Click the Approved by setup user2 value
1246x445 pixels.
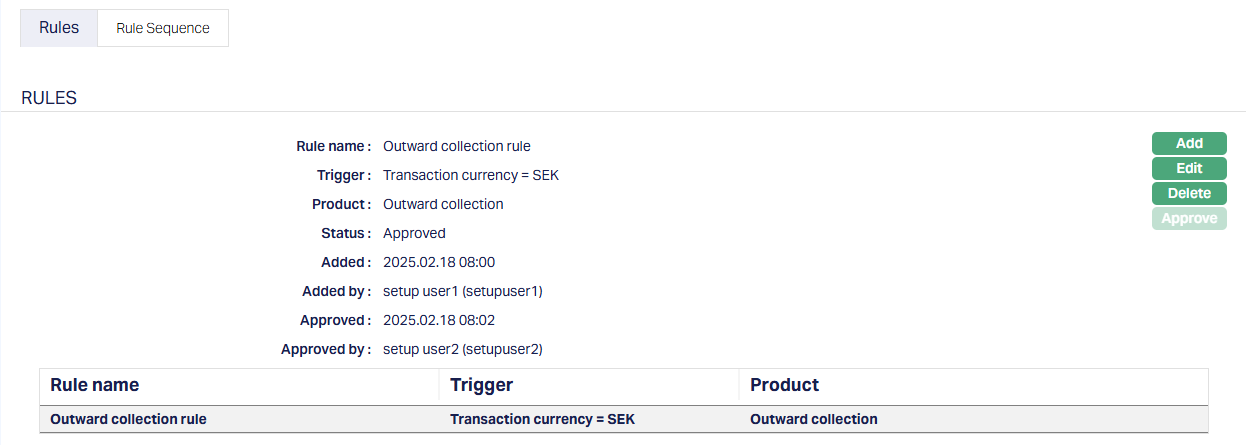click(x=462, y=349)
